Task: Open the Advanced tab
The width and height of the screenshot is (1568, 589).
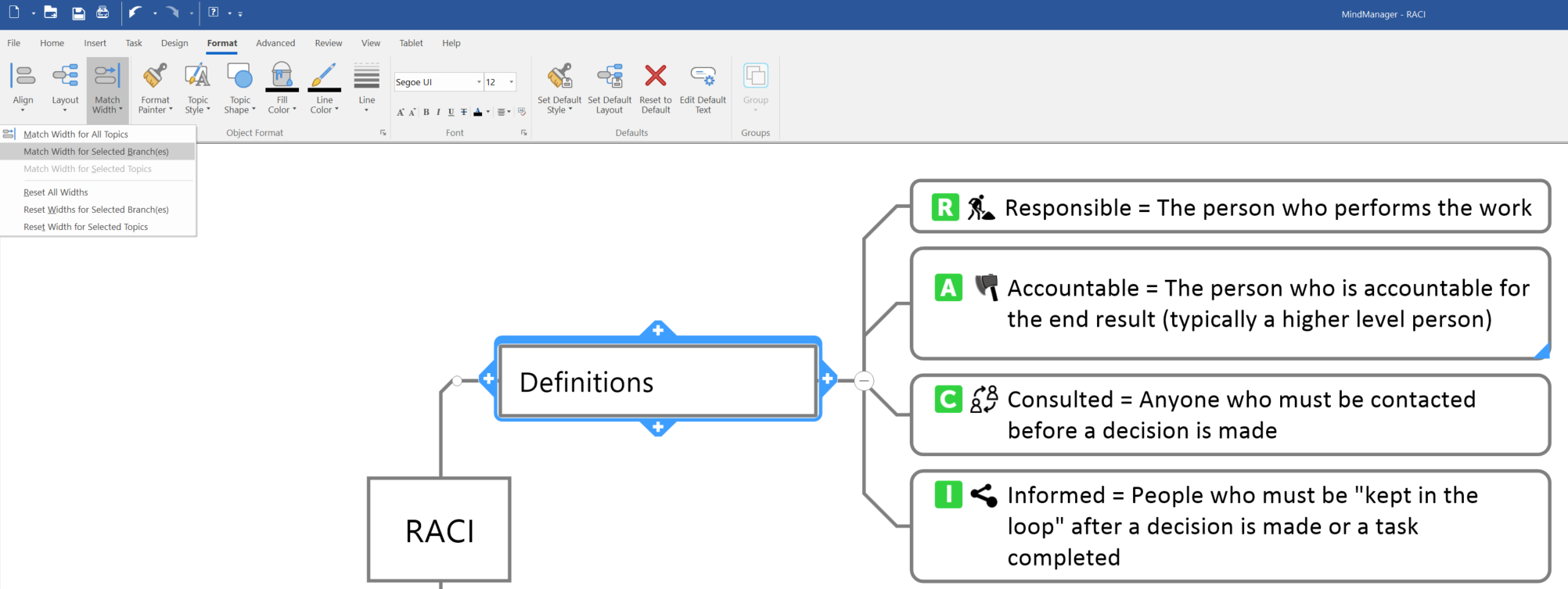Action: [x=275, y=43]
